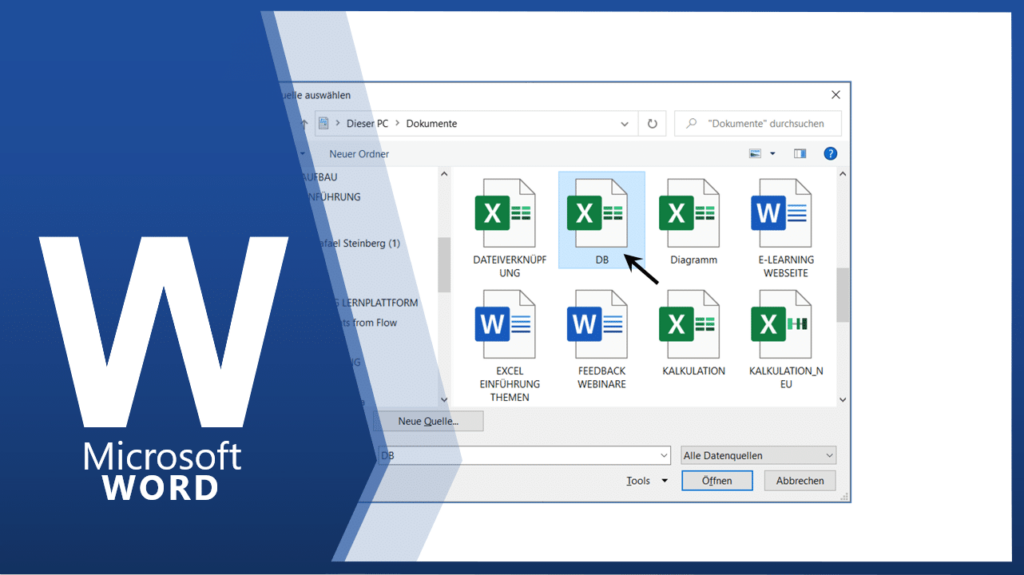
Task: Select the Diagramm Excel file icon
Action: pos(690,214)
